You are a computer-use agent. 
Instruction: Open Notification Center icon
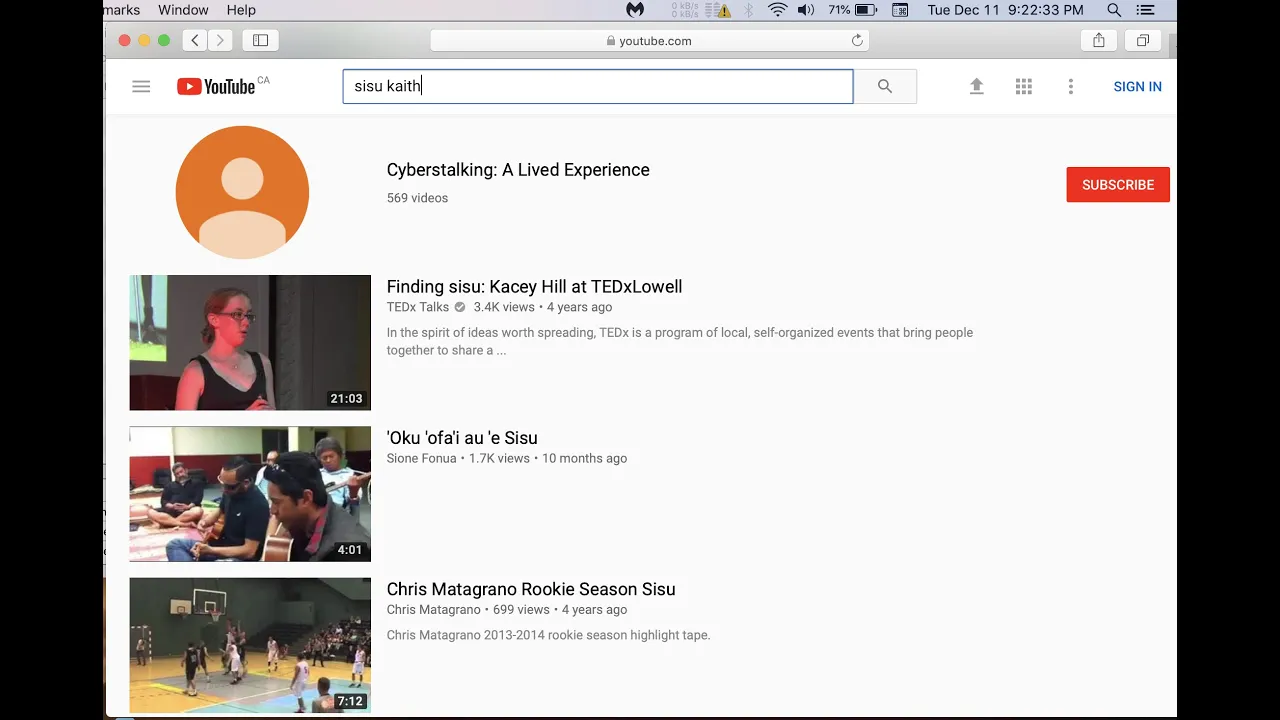point(1146,10)
